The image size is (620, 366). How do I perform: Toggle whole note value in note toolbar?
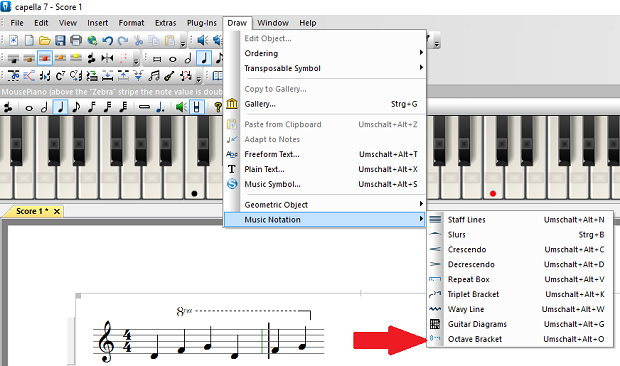point(172,59)
